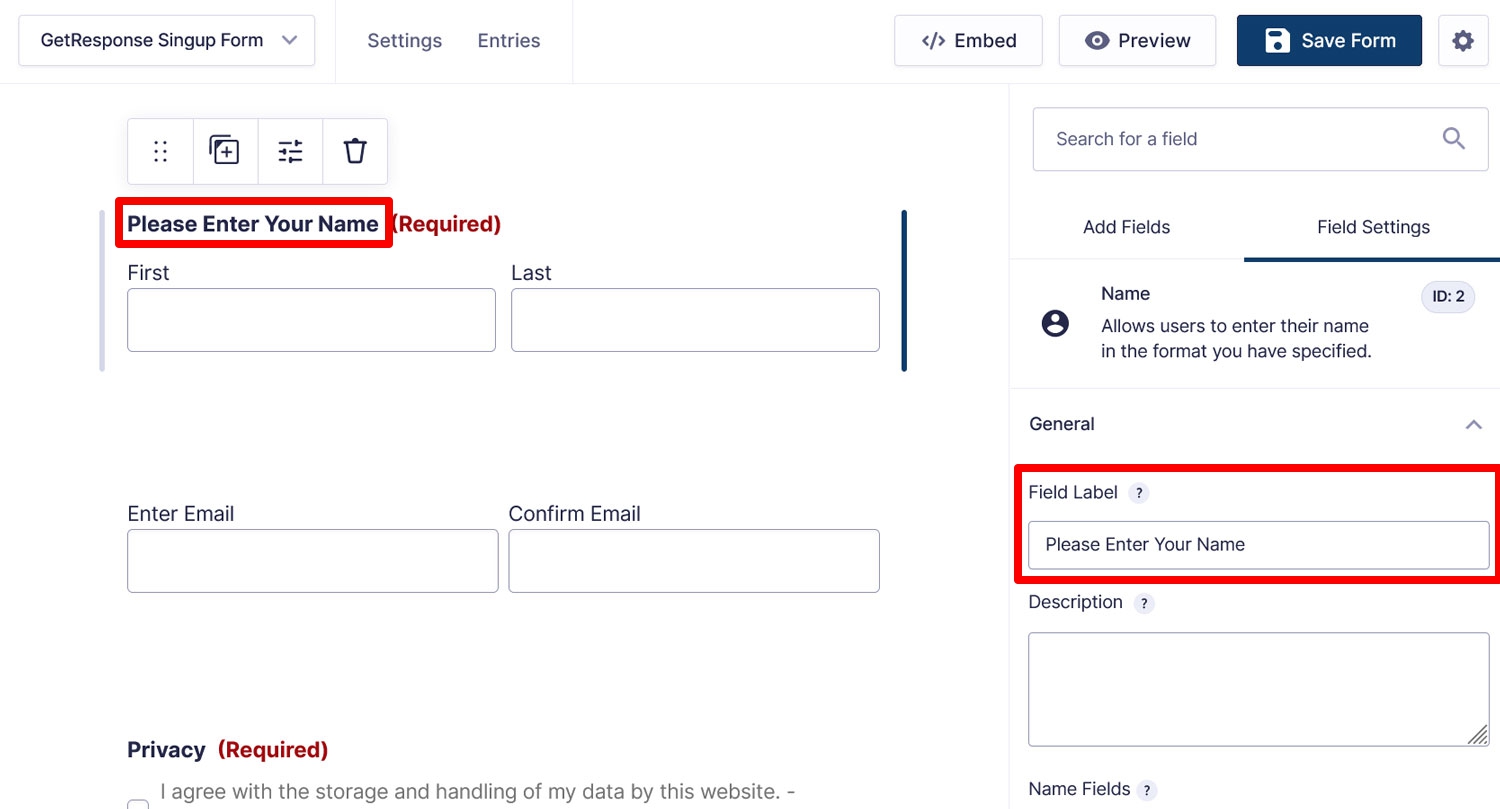Duplicate the Name field
The image size is (1500, 809).
pyautogui.click(x=225, y=151)
